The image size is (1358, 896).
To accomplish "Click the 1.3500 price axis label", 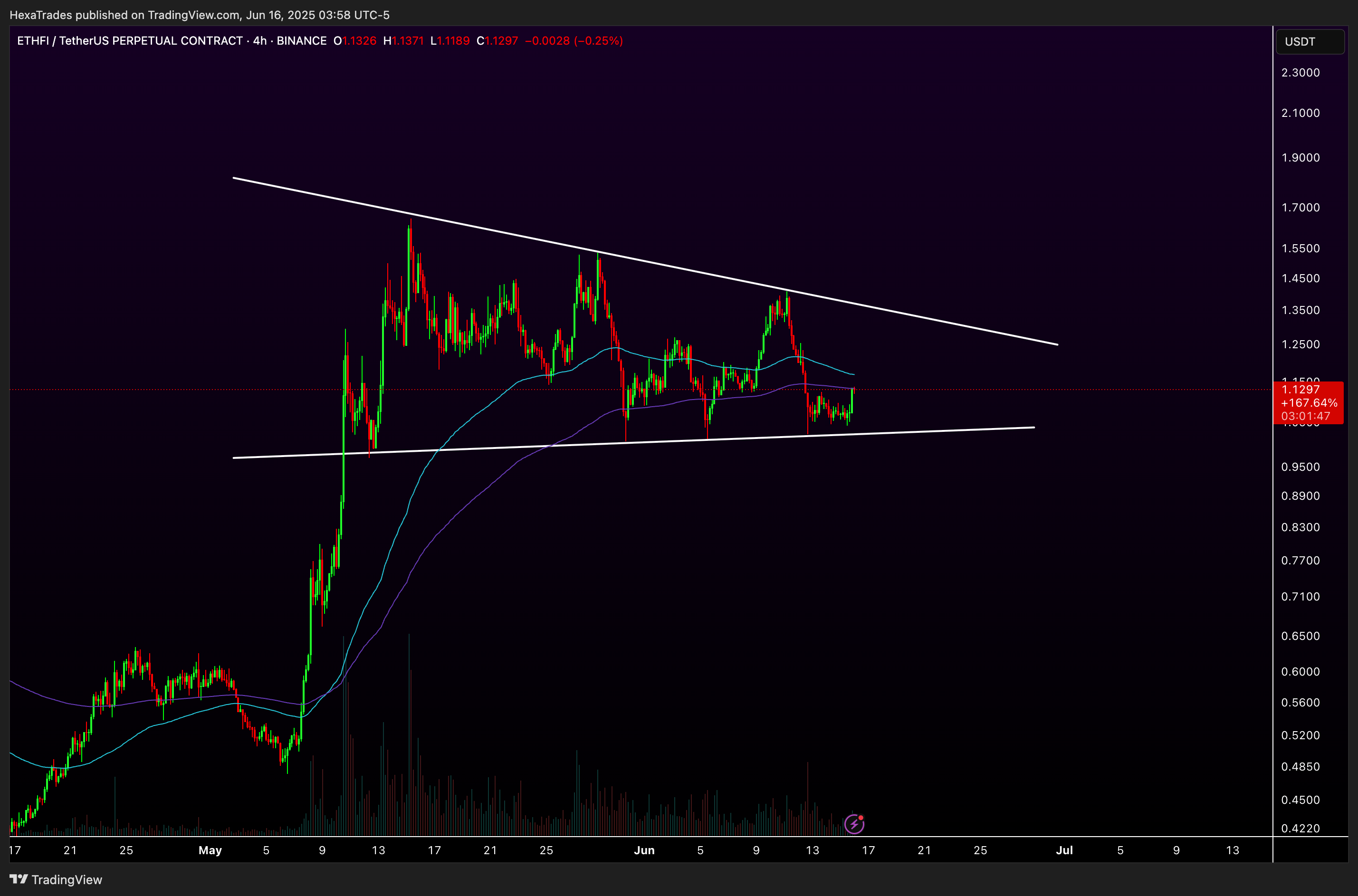I will pyautogui.click(x=1301, y=310).
